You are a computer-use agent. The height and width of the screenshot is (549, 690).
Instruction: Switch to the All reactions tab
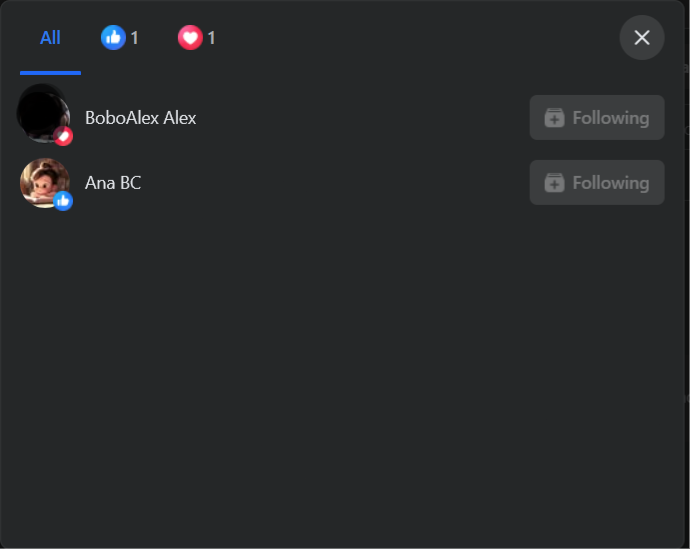pyautogui.click(x=50, y=38)
